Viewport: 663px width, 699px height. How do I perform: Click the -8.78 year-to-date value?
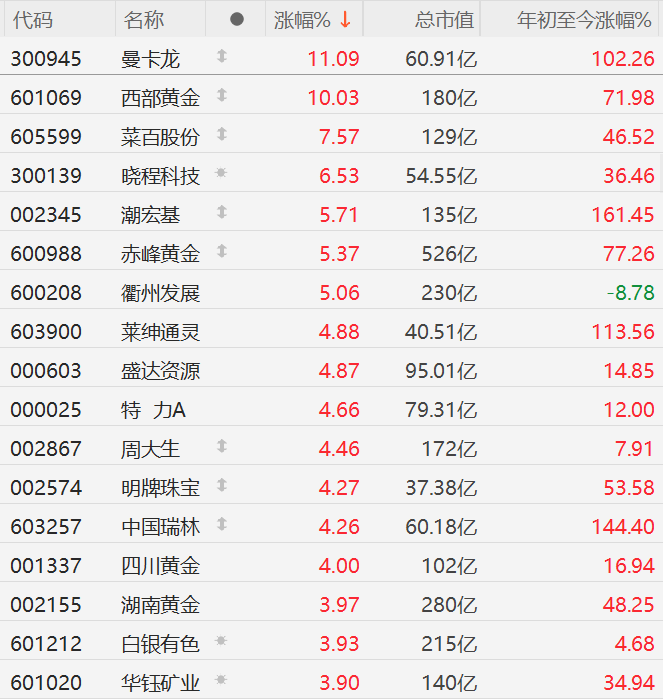pyautogui.click(x=630, y=293)
